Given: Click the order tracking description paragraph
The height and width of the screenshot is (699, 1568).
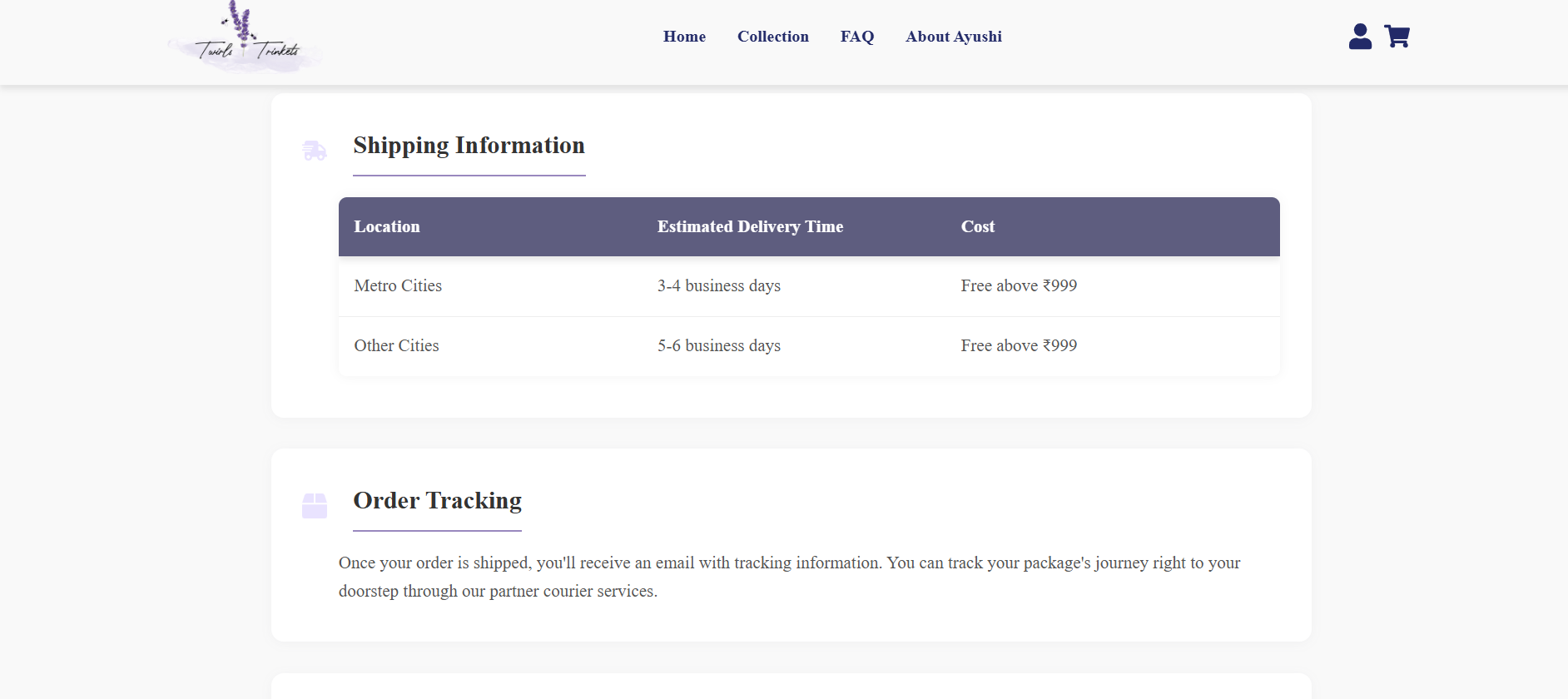Looking at the screenshot, I should tap(789, 577).
